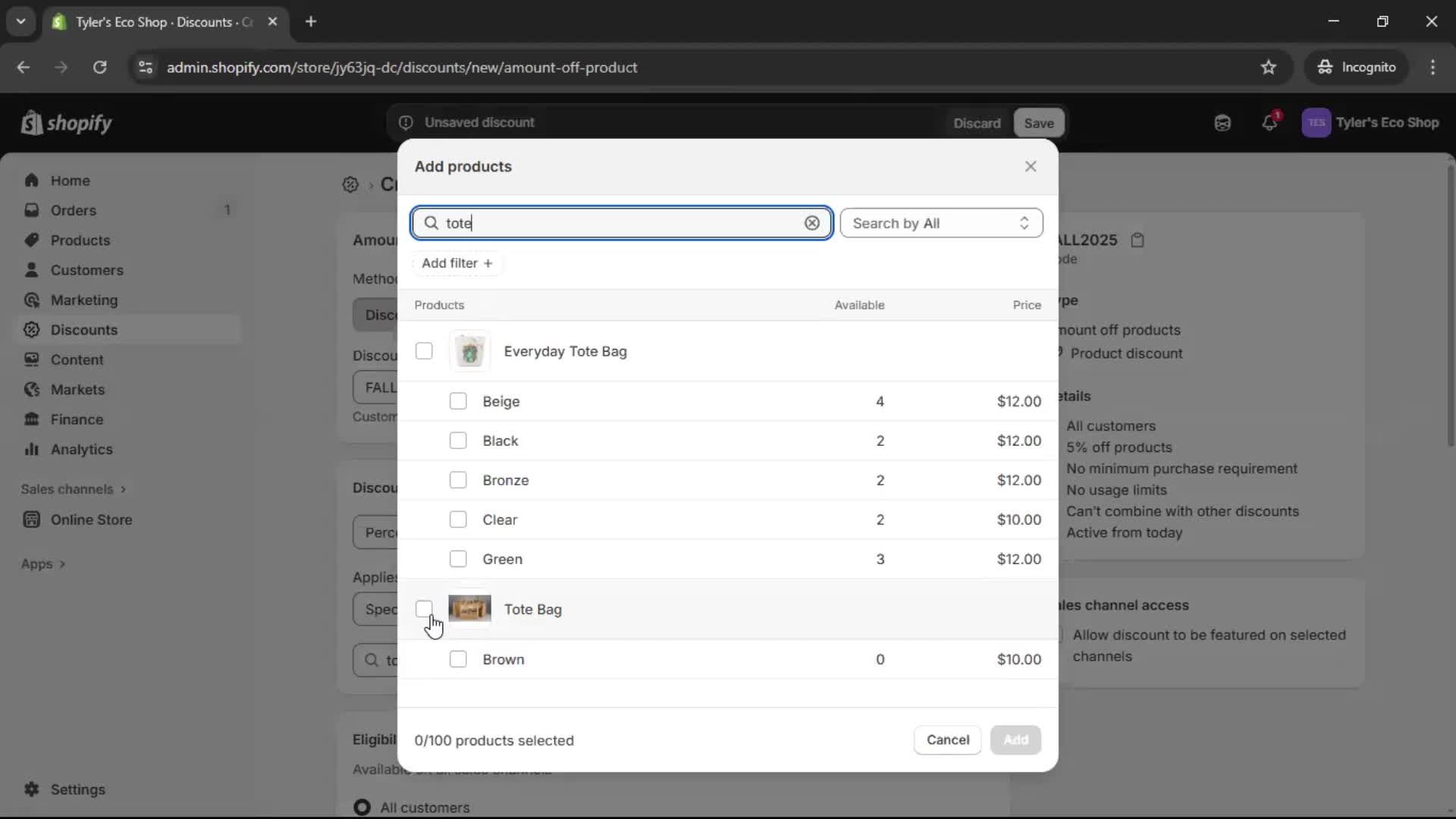Click the product search input field
The image size is (1456, 819).
tap(620, 223)
